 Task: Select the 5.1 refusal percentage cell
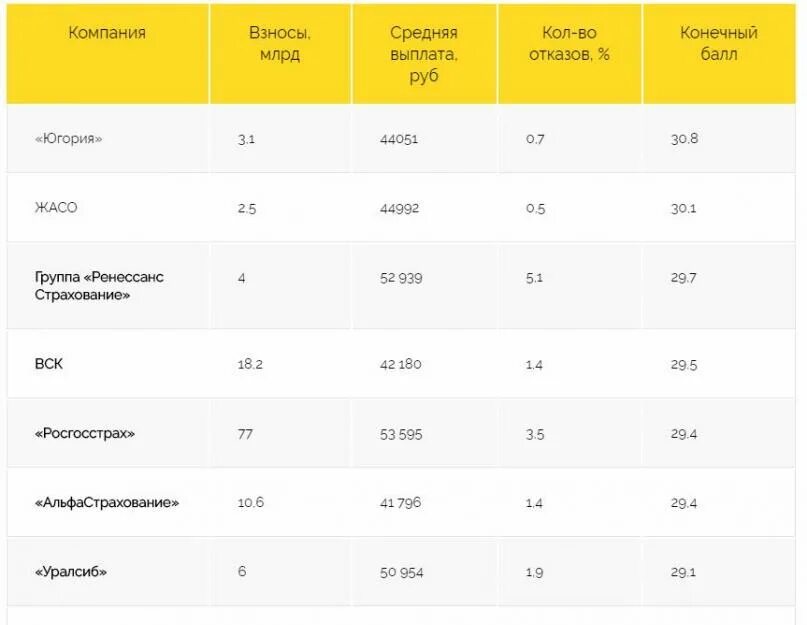534,278
